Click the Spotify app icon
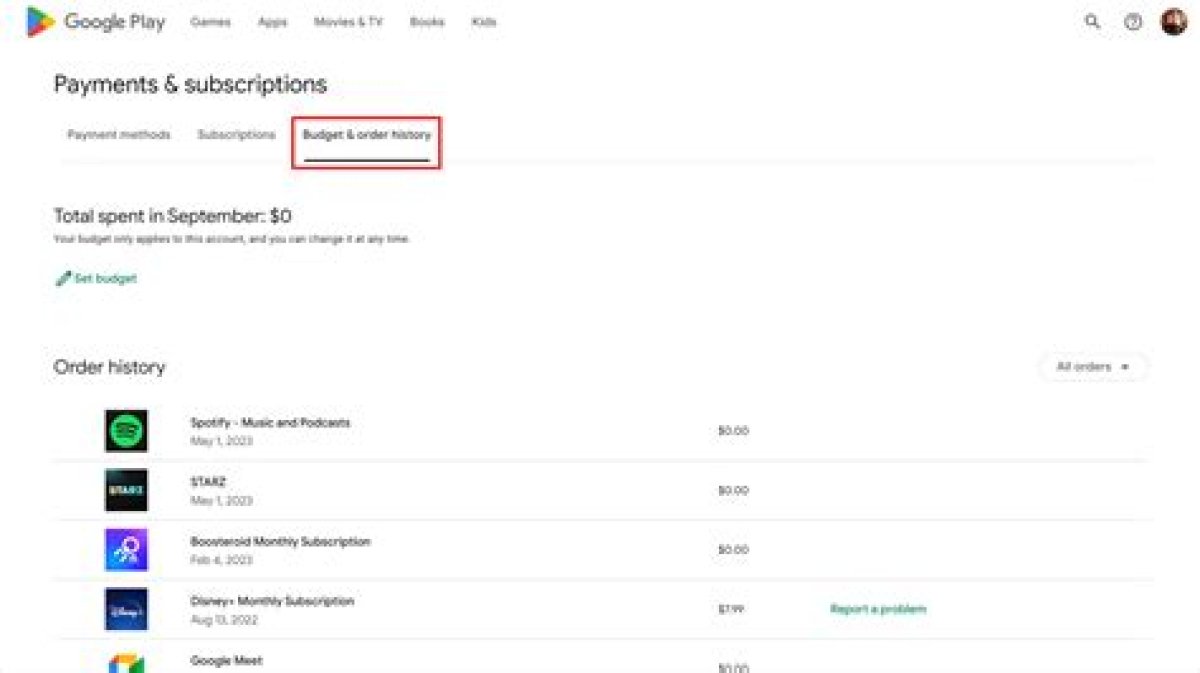Viewport: 1200px width, 673px height. pyautogui.click(x=126, y=431)
